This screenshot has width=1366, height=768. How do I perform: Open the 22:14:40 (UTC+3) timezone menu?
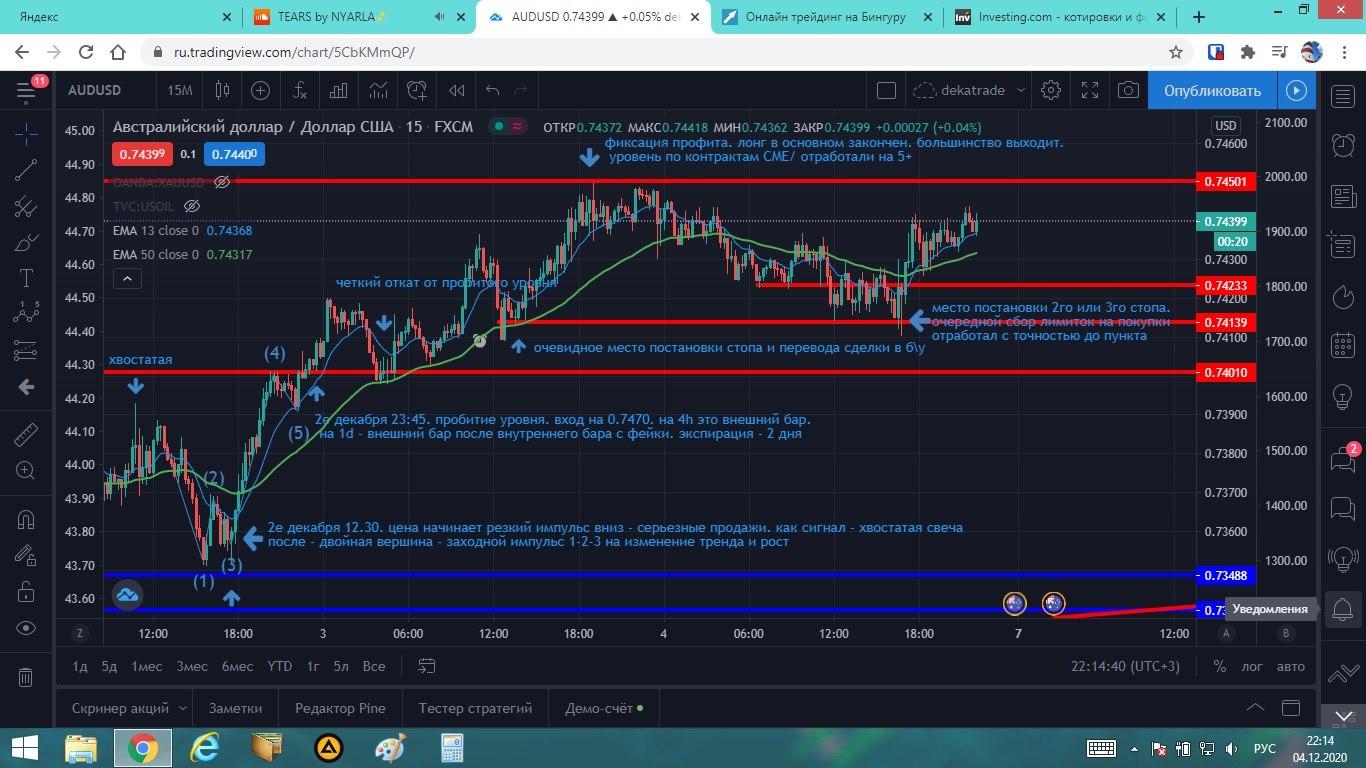click(x=1125, y=666)
